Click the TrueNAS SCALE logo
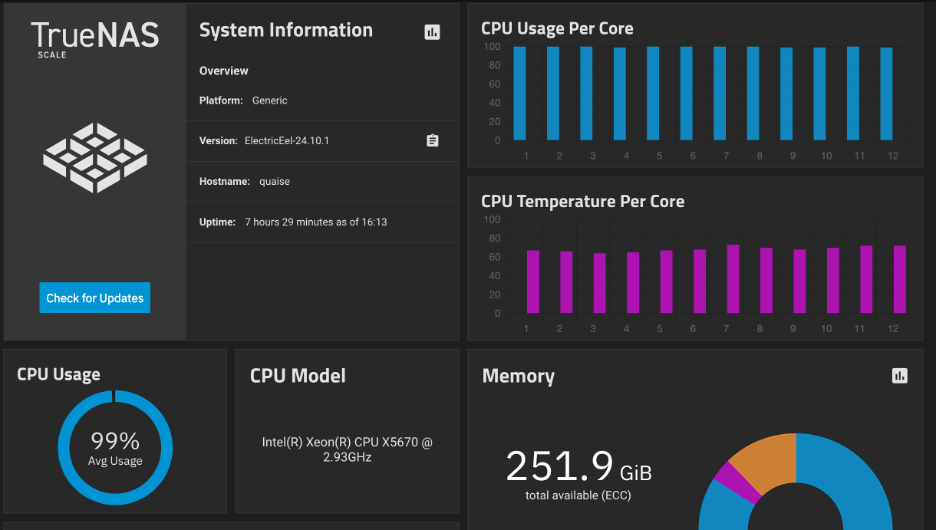 click(95, 39)
